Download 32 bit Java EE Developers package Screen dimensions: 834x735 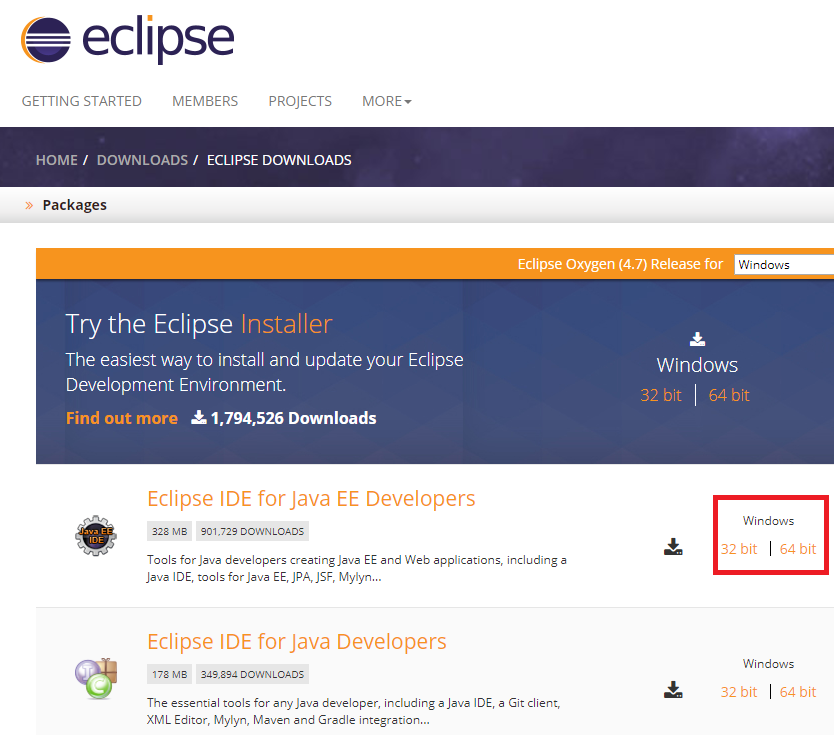pos(739,549)
